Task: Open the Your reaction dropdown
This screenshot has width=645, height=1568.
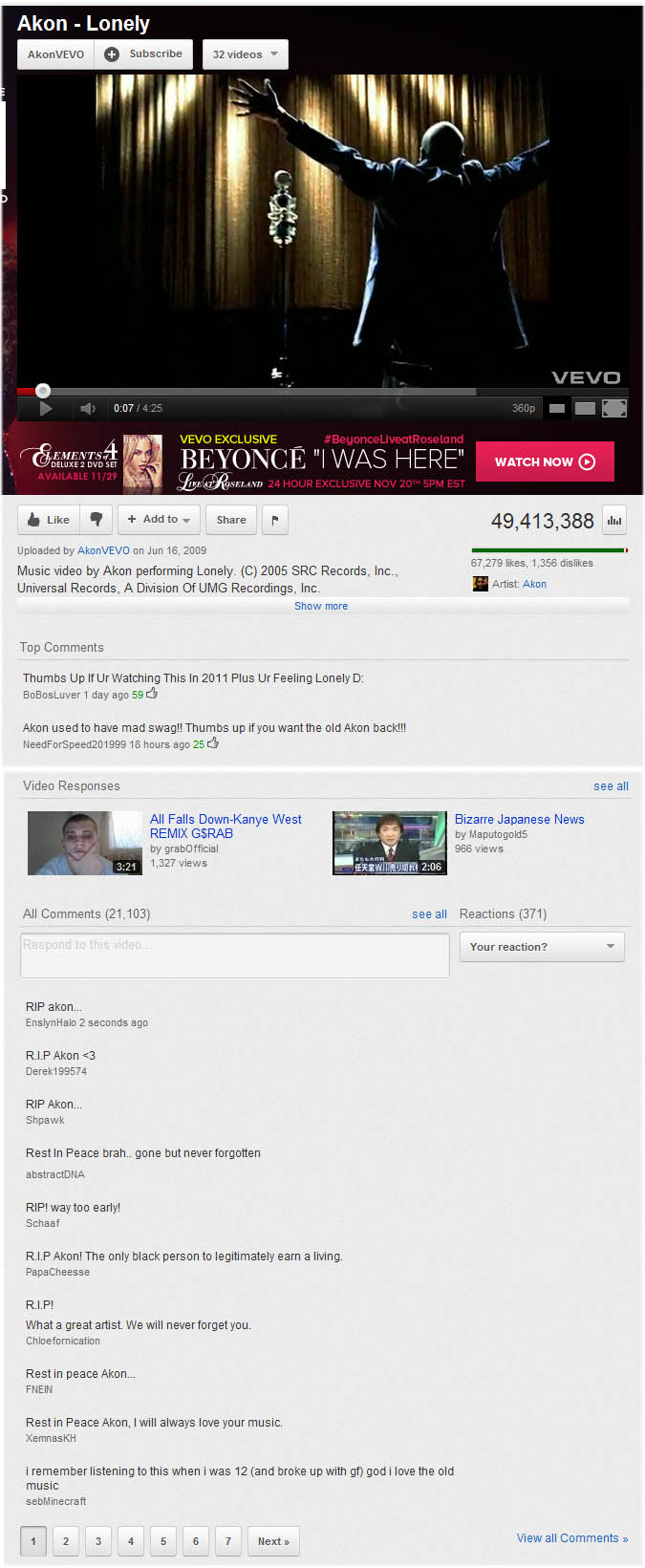Action: point(542,947)
